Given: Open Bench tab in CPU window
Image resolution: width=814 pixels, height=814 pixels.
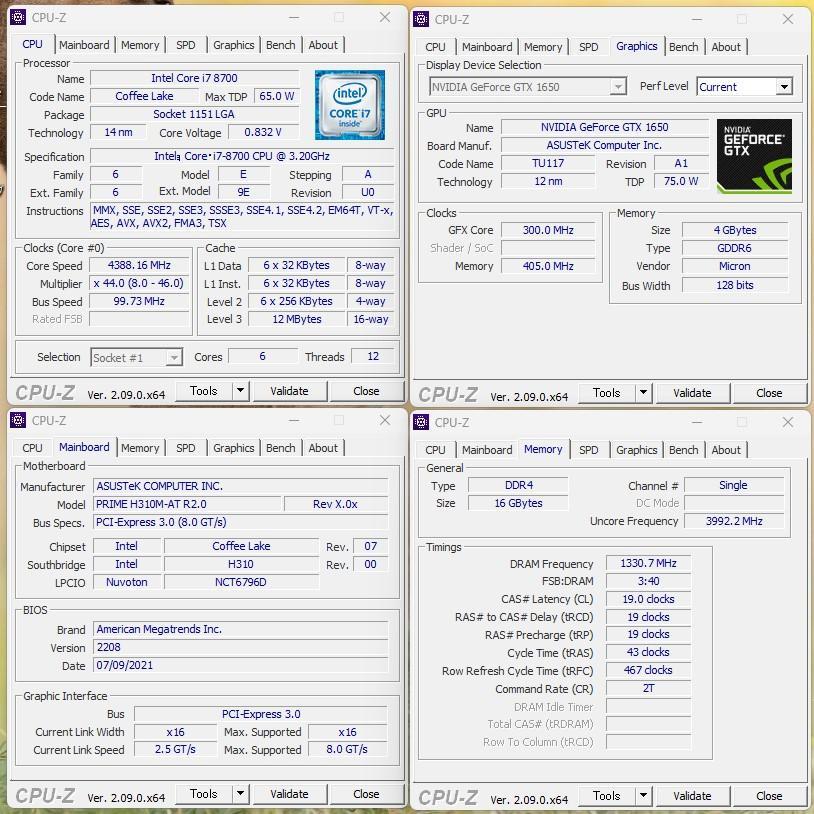Looking at the screenshot, I should click(x=280, y=45).
